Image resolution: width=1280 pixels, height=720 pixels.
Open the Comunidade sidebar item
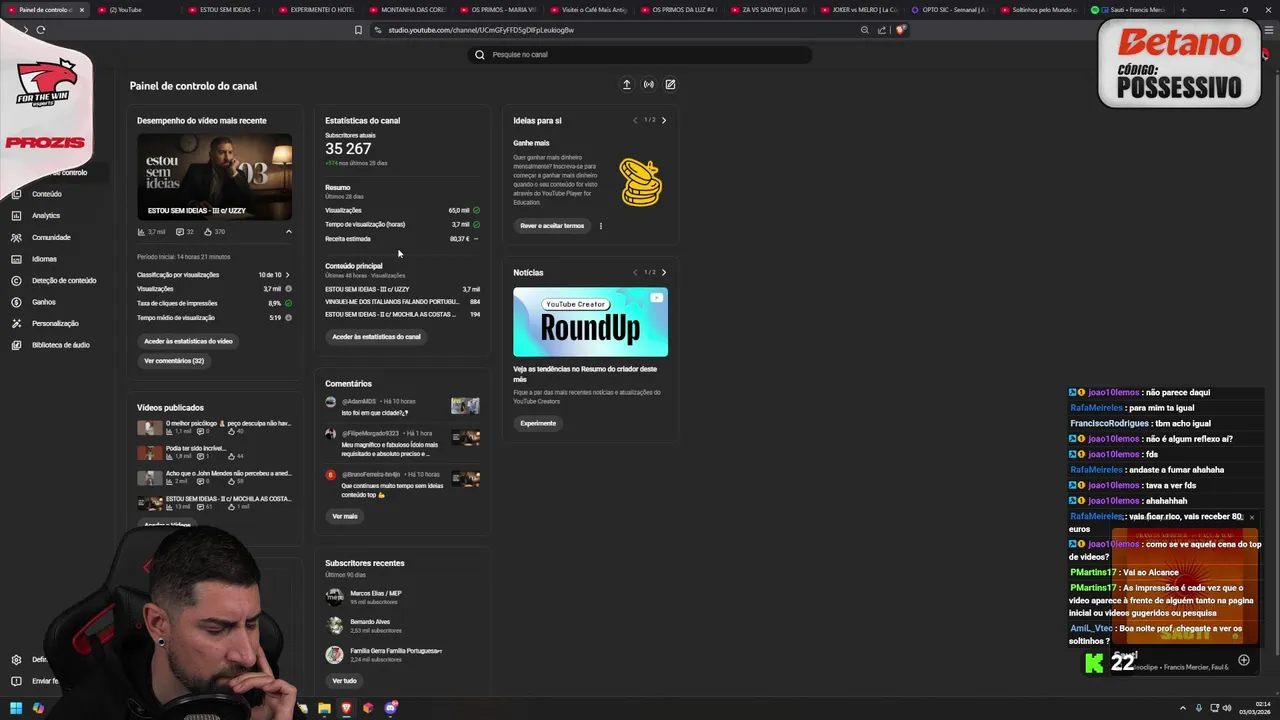click(x=50, y=237)
